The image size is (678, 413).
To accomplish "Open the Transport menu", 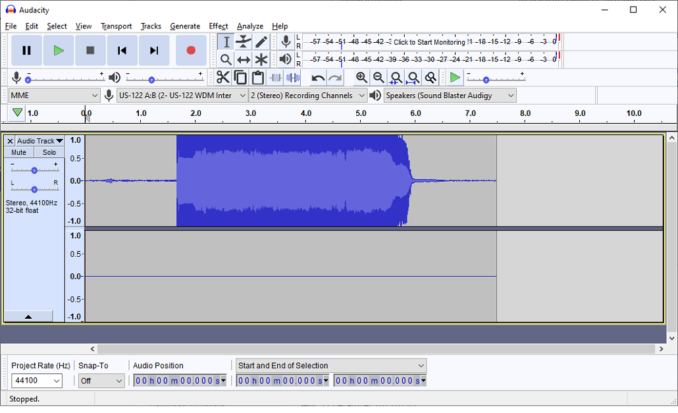I will click(116, 26).
